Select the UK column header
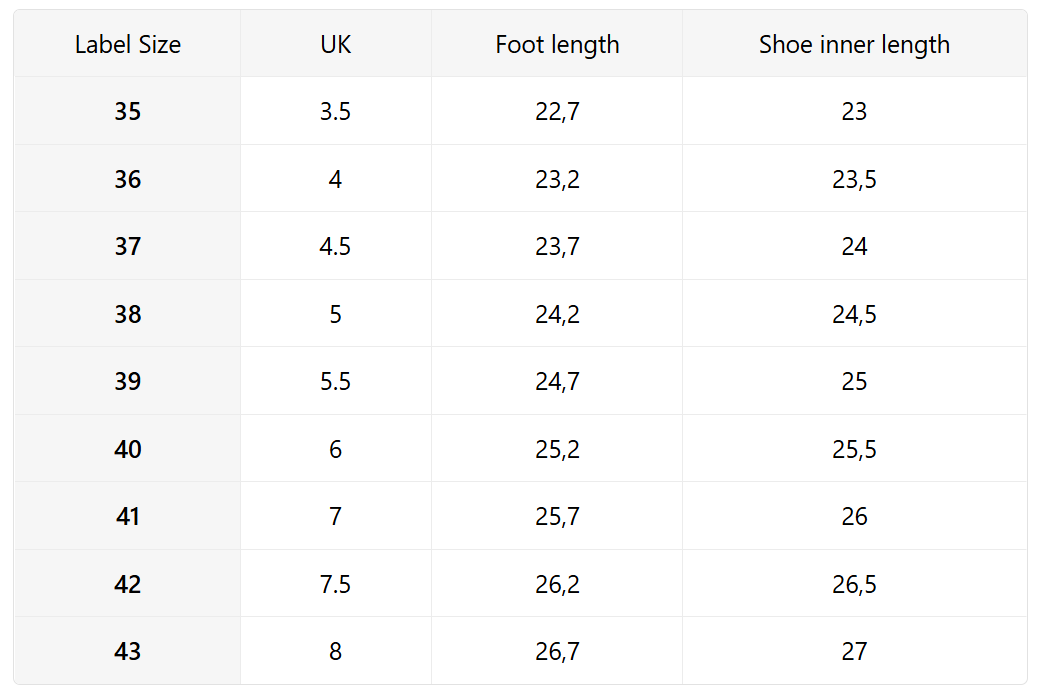The image size is (1038, 697). pyautogui.click(x=336, y=45)
